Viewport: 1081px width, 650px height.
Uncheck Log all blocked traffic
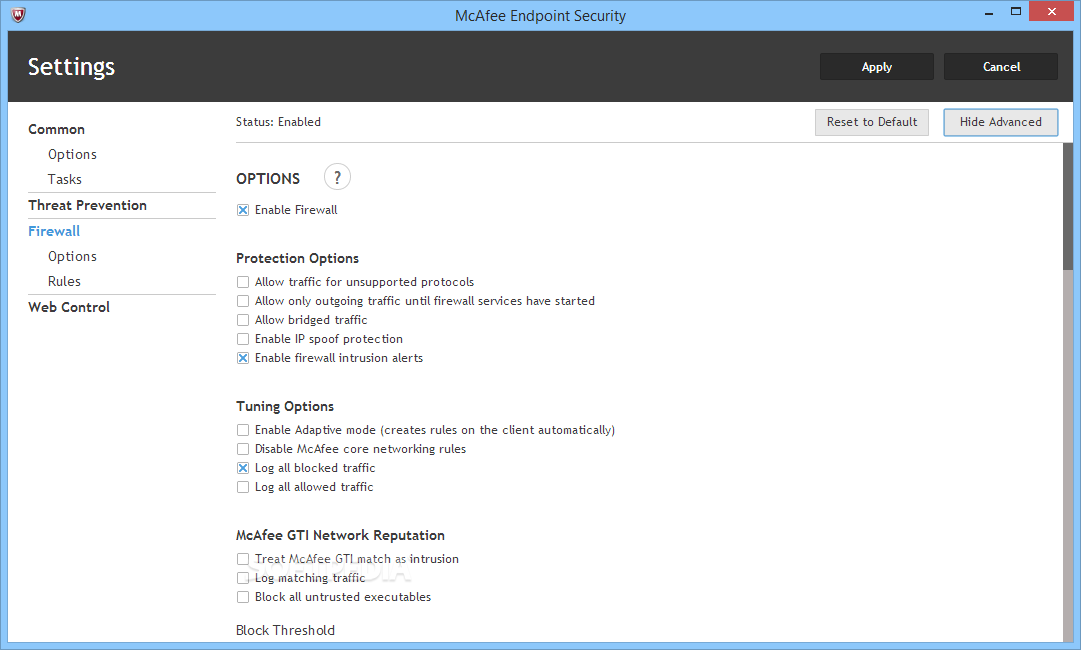[x=243, y=468]
